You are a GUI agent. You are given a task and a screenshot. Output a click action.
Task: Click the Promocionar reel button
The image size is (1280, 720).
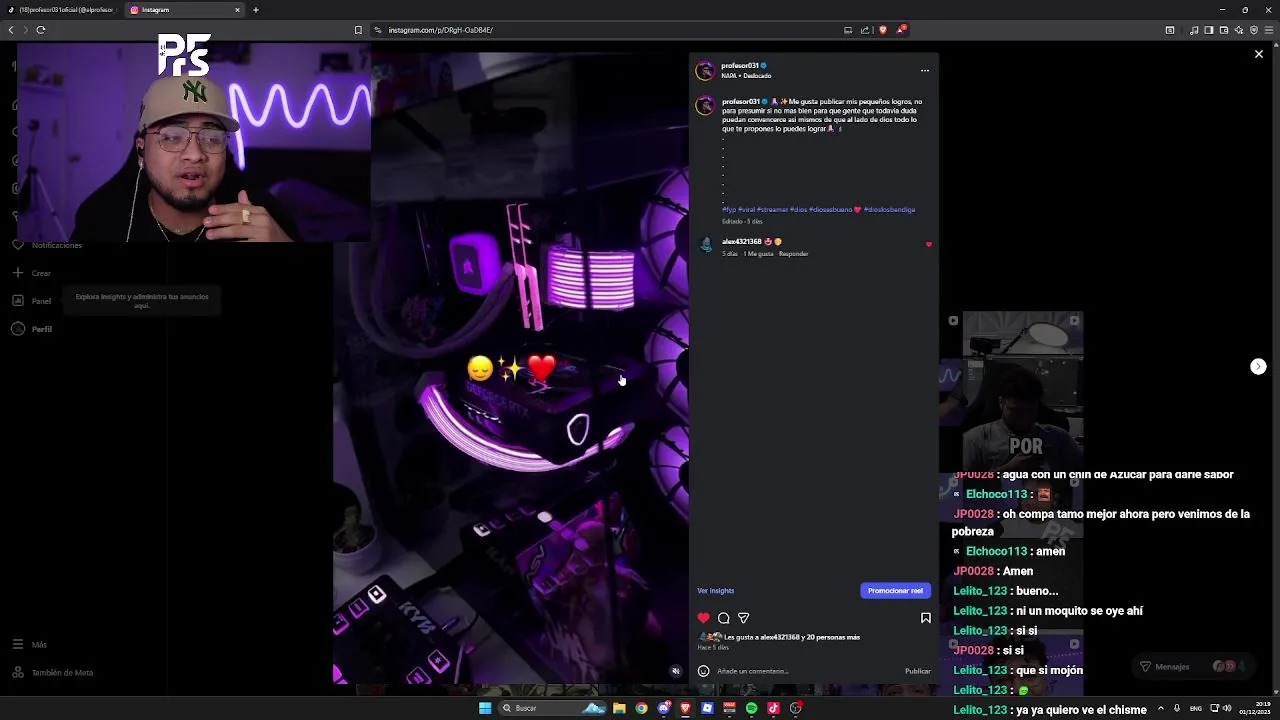click(895, 591)
